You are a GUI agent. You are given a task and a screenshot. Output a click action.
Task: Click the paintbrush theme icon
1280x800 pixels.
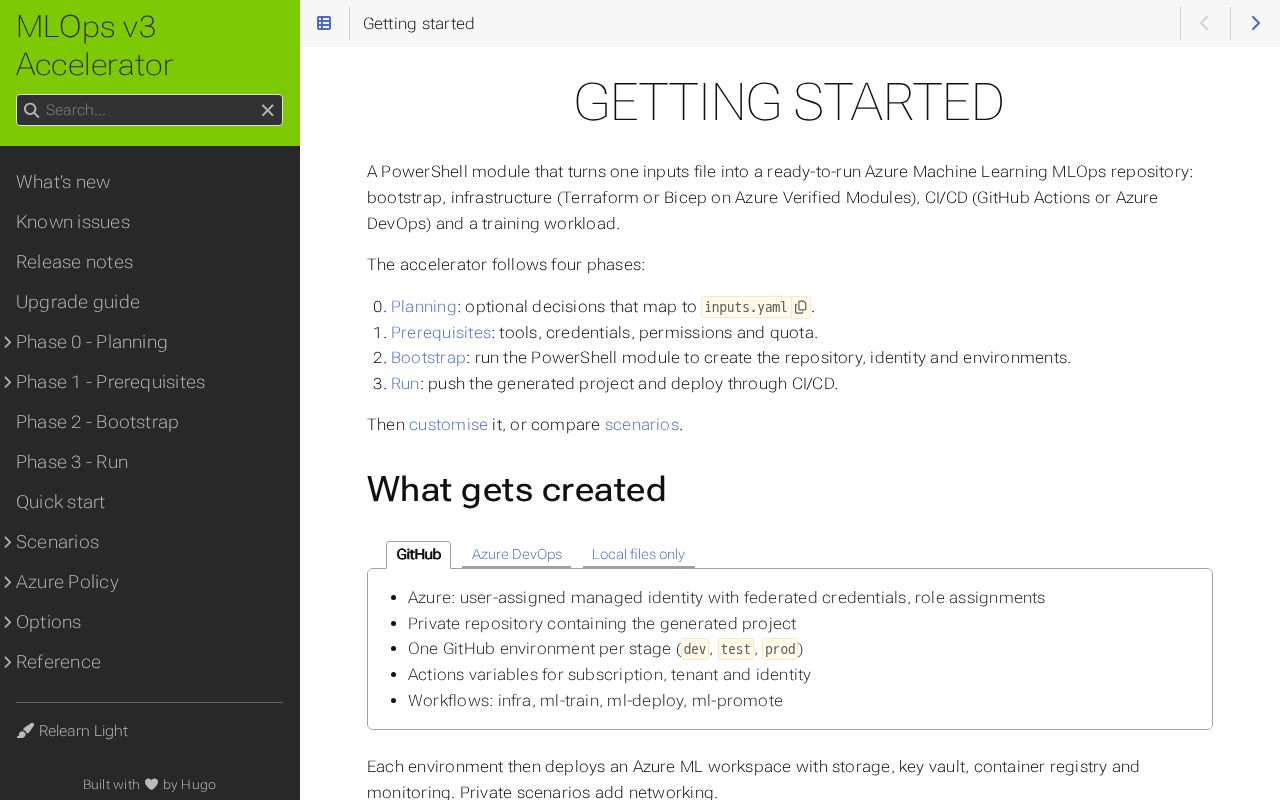[26, 731]
